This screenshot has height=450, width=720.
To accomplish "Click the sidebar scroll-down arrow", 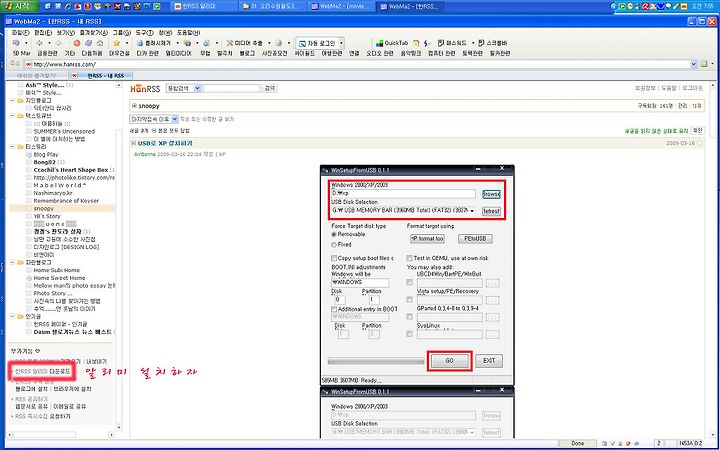I will [119, 428].
